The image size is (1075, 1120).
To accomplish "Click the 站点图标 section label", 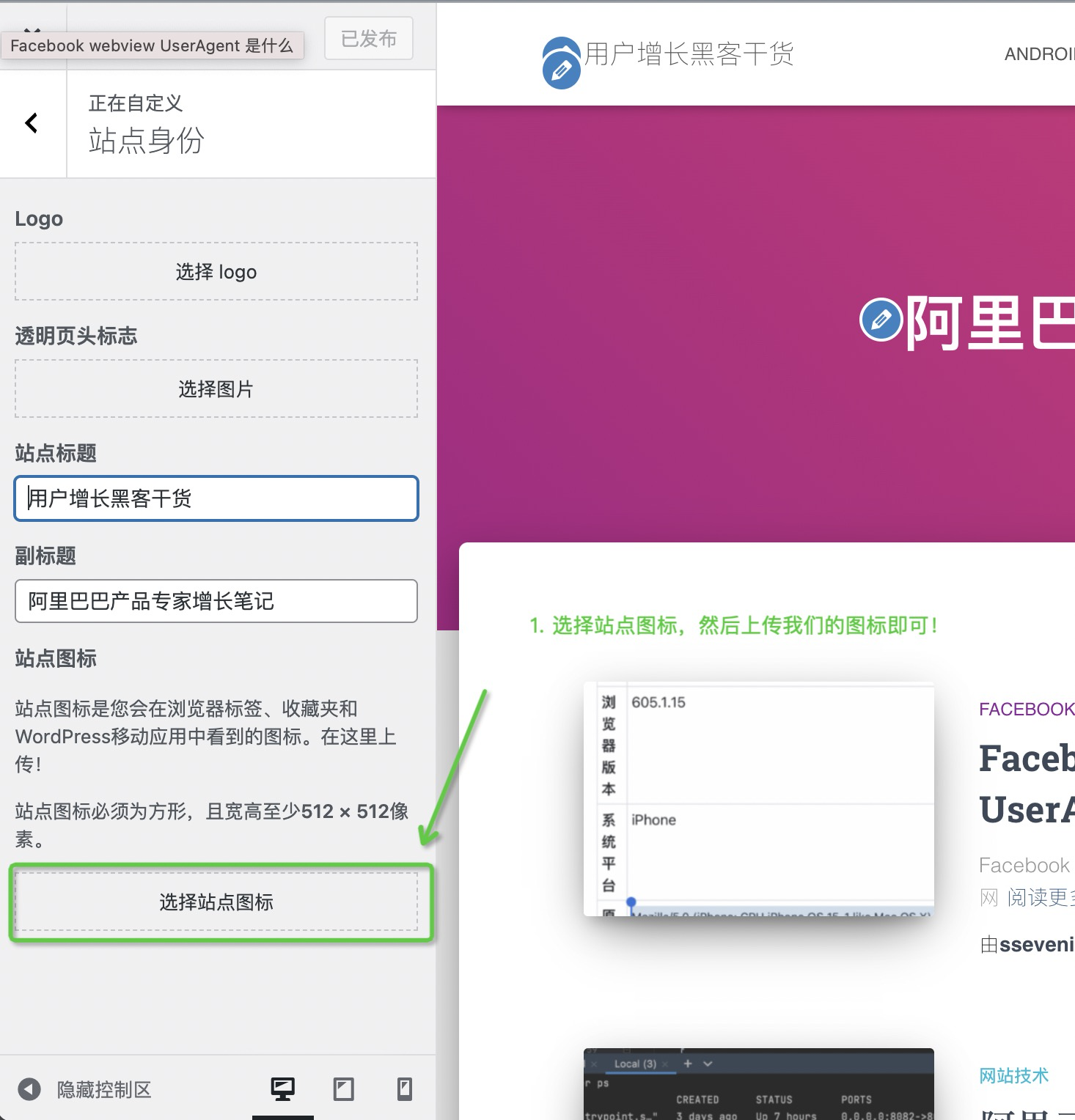I will (x=56, y=658).
